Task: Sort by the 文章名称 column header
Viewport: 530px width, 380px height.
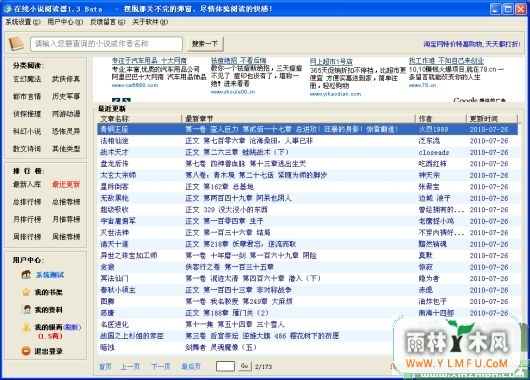Action: [x=140, y=119]
